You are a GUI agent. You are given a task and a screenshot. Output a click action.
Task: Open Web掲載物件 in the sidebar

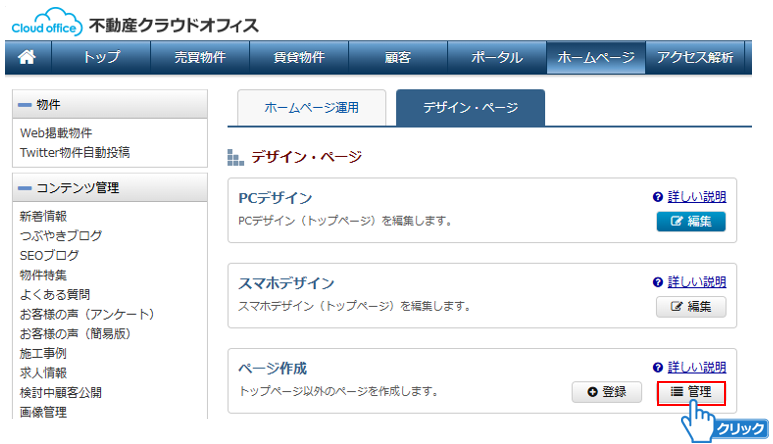(56, 133)
